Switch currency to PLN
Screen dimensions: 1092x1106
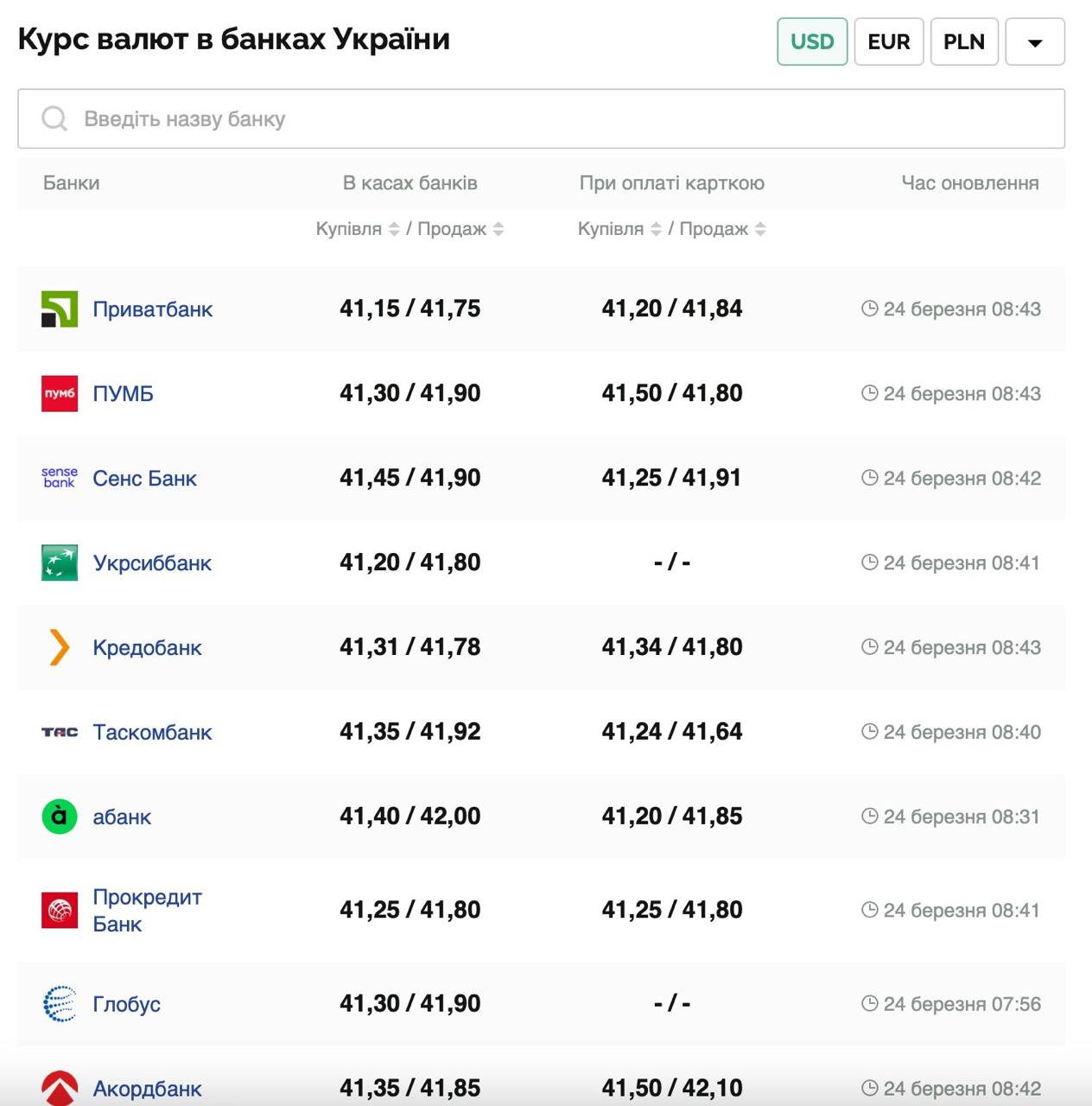pyautogui.click(x=965, y=41)
